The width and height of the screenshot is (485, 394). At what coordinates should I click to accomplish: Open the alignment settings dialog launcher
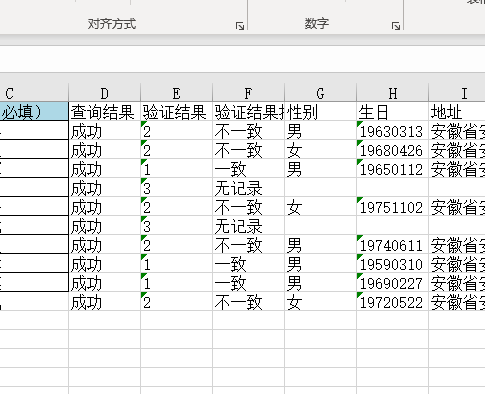pos(240,26)
